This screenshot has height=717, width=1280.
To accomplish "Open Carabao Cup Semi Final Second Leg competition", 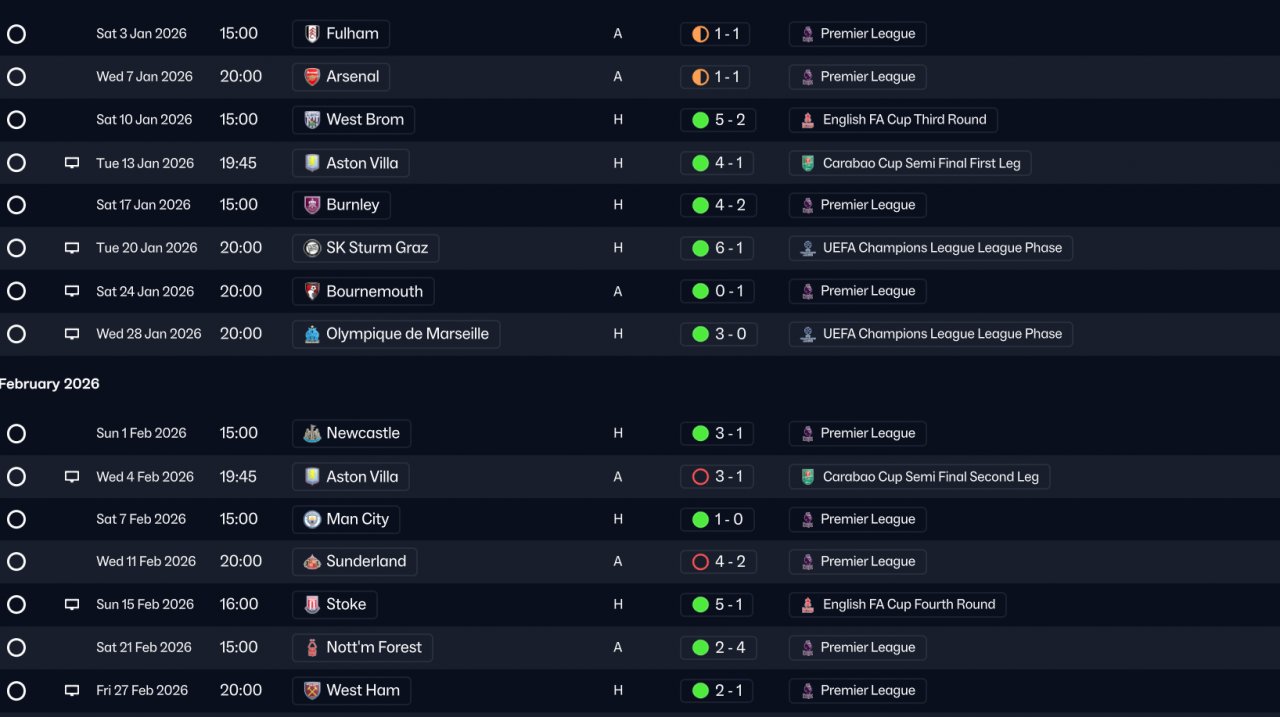I will tap(930, 477).
